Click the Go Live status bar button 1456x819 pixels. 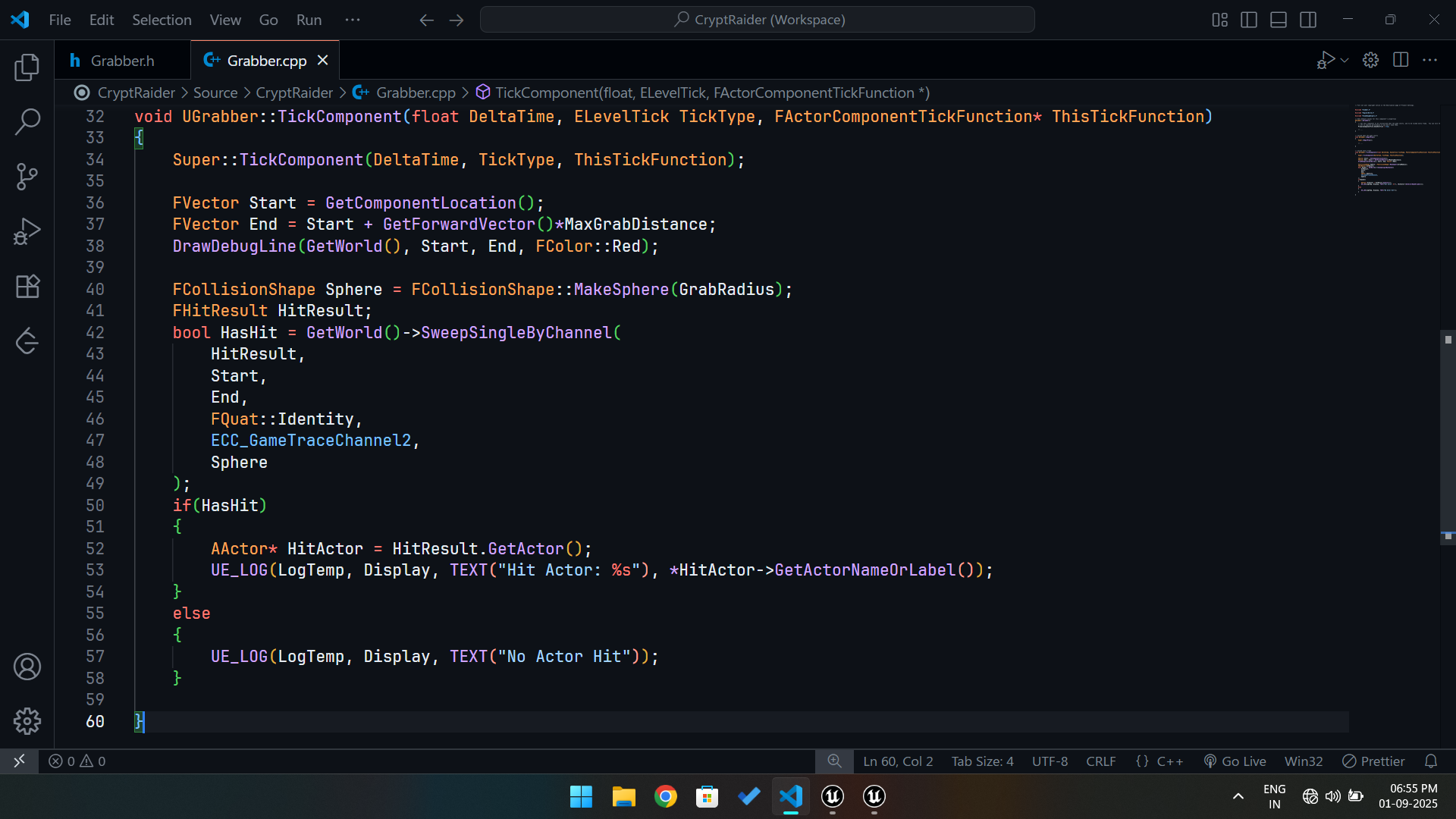pyautogui.click(x=1235, y=761)
